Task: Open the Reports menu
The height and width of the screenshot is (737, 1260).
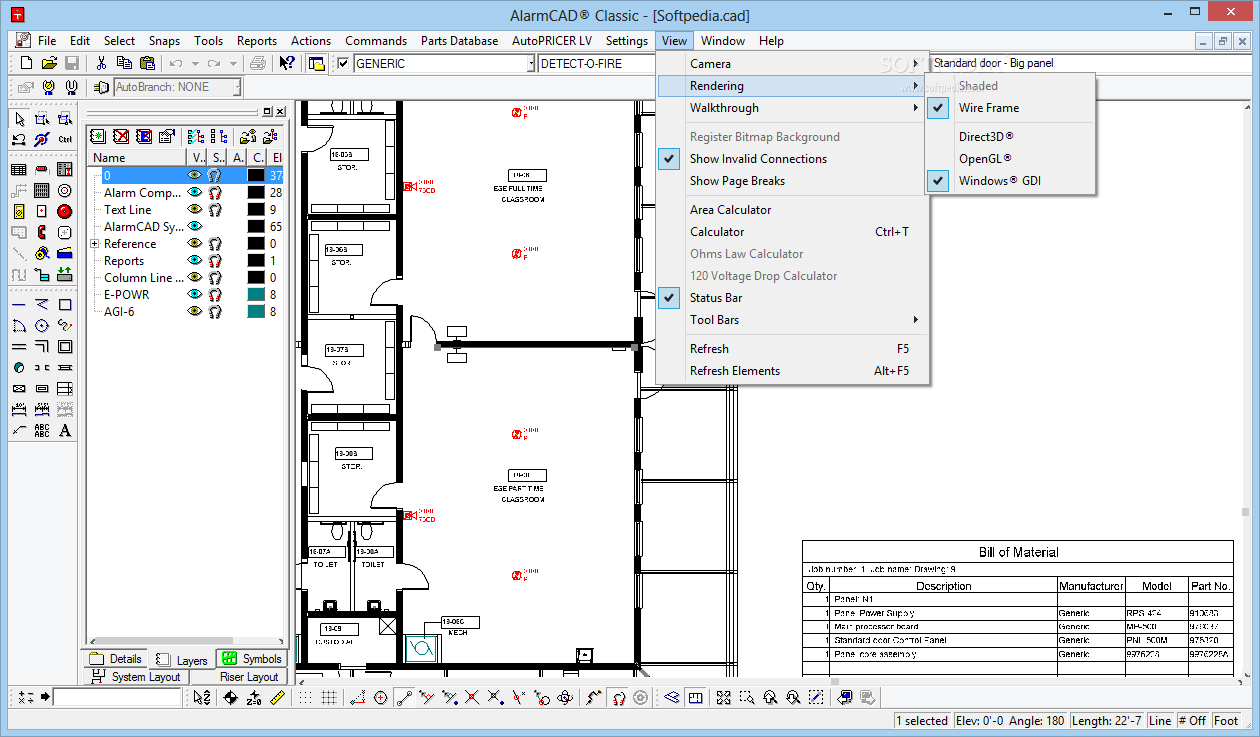Action: [257, 41]
